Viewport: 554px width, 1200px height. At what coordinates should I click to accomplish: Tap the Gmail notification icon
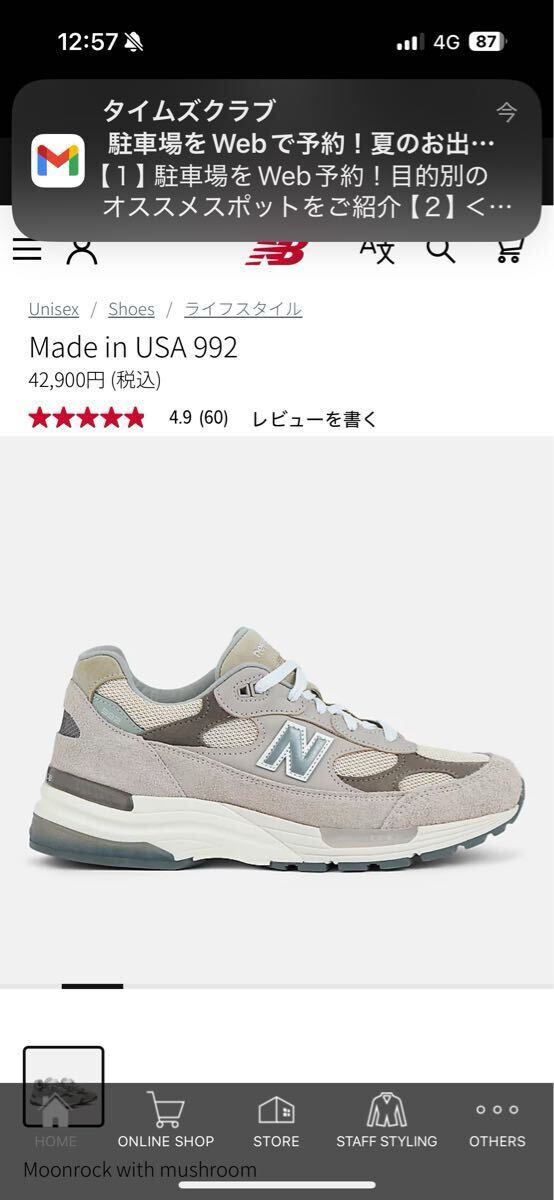[58, 160]
